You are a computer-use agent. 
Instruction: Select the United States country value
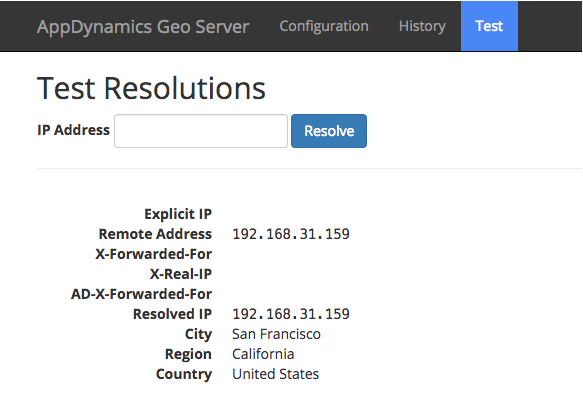276,374
